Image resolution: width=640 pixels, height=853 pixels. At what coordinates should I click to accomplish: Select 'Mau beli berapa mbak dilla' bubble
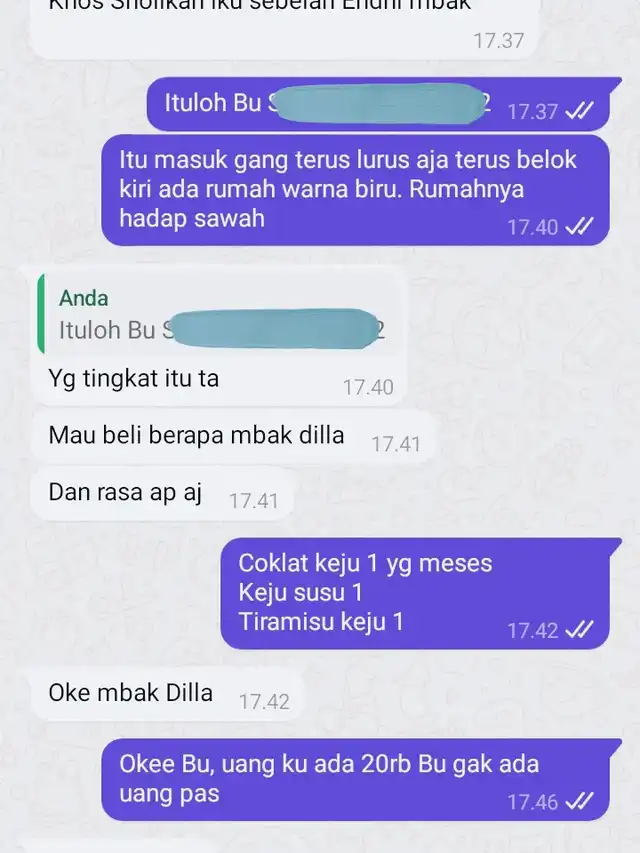(x=233, y=437)
